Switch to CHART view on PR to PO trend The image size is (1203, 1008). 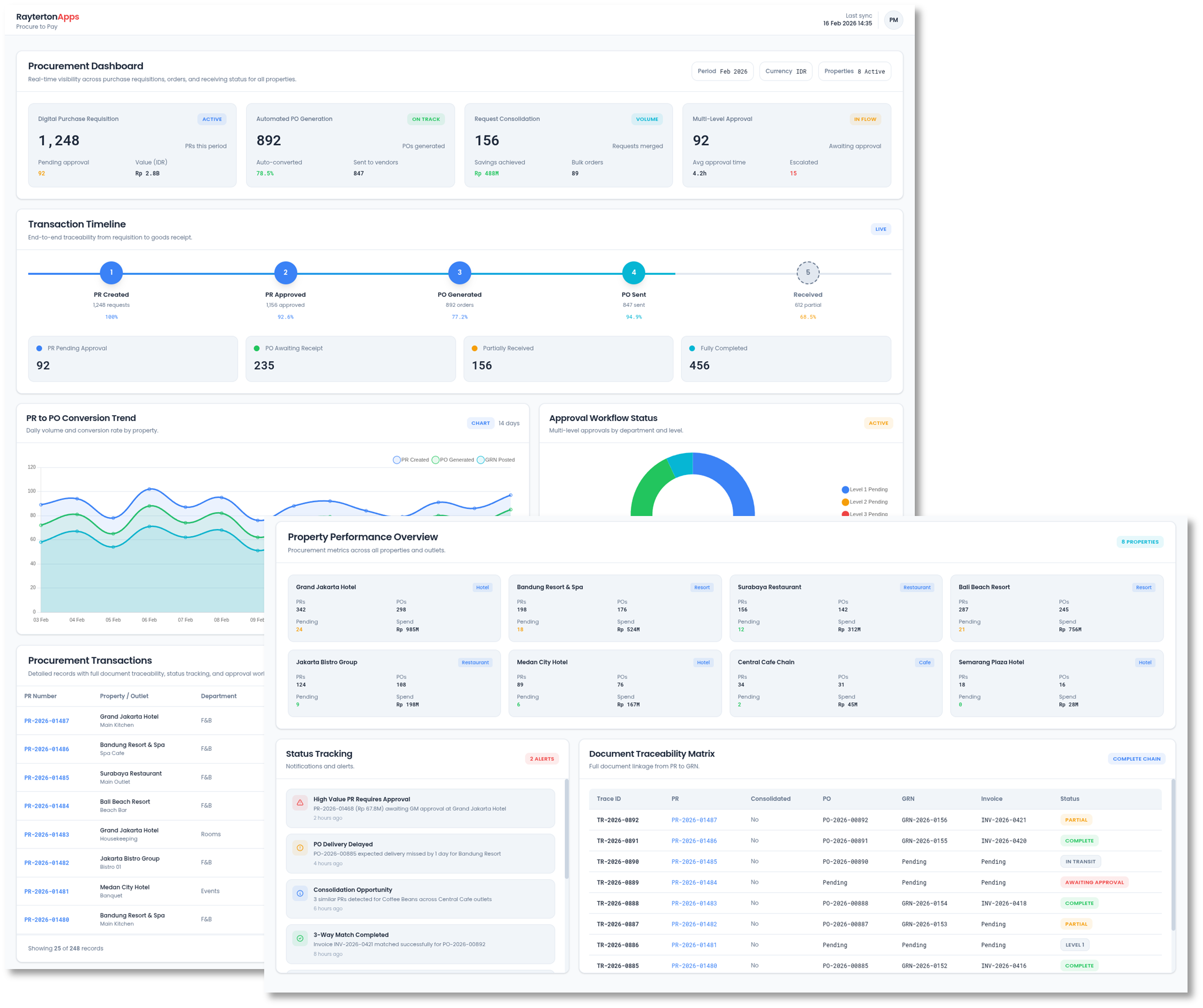(481, 423)
